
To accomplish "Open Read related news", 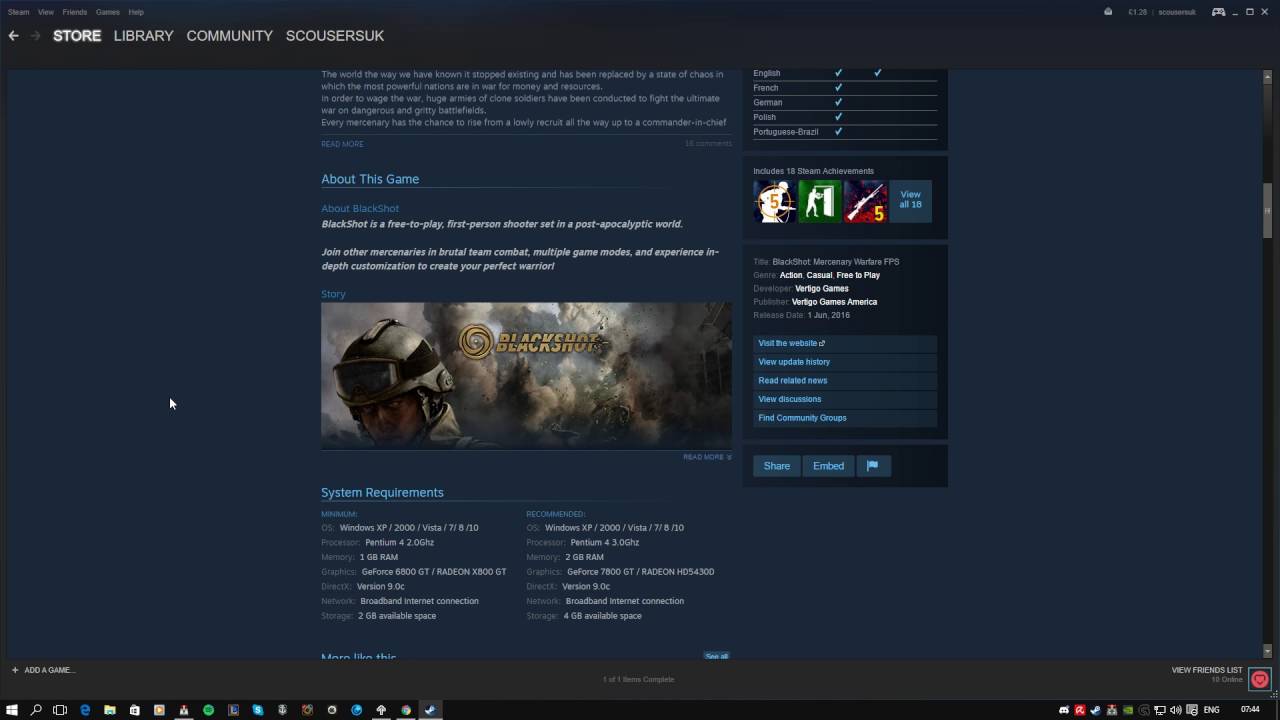I will click(x=845, y=381).
